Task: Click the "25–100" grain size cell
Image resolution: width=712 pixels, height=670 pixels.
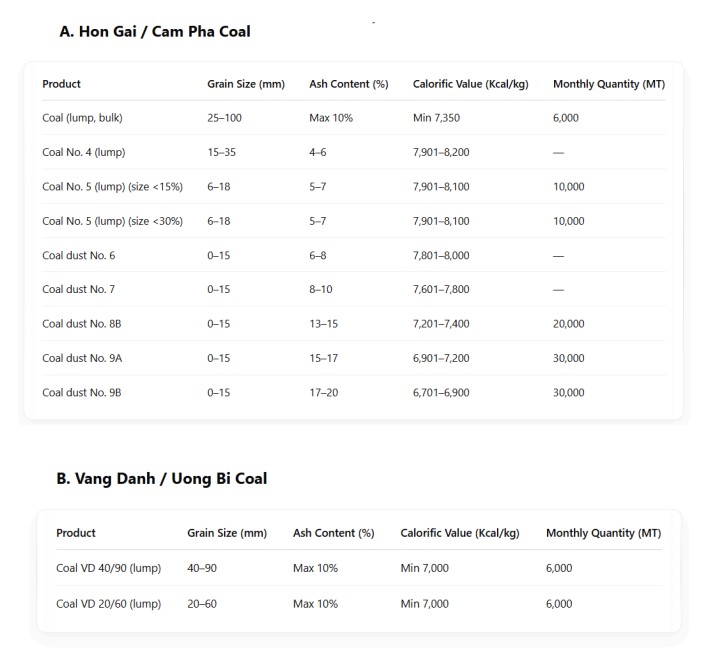Action: (x=224, y=118)
